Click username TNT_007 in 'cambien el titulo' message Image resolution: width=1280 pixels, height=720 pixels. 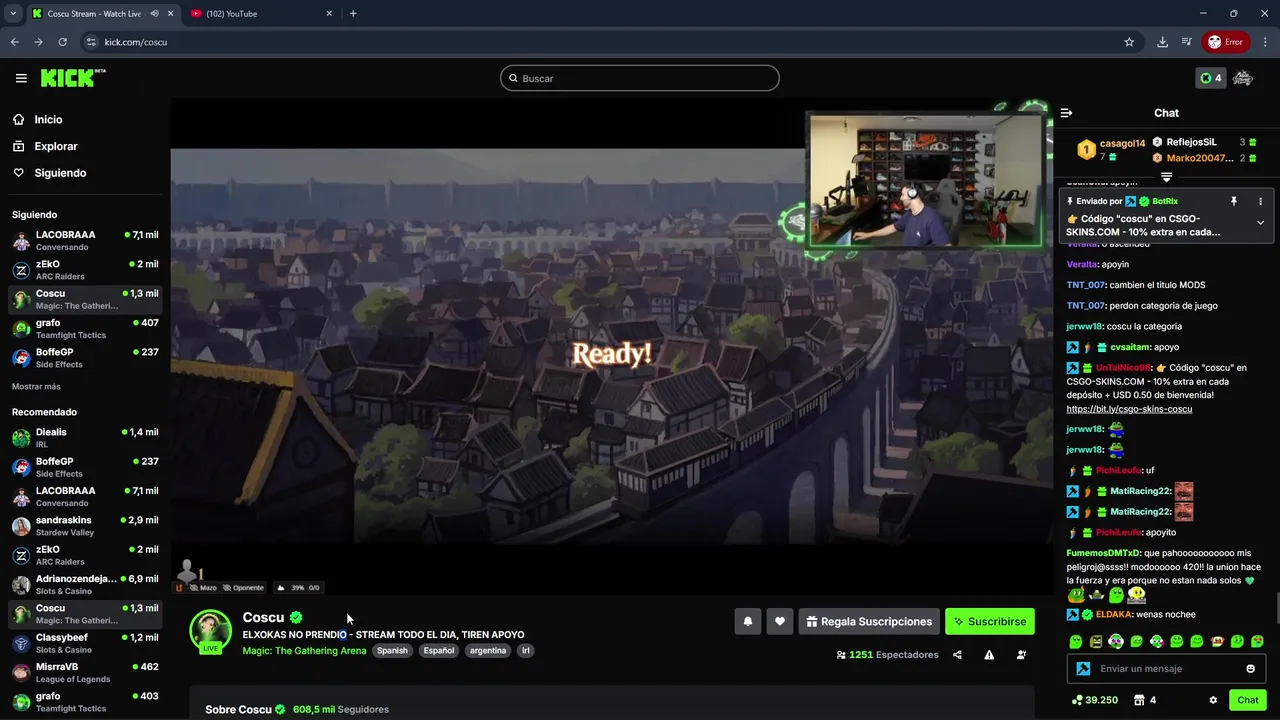pos(1086,285)
